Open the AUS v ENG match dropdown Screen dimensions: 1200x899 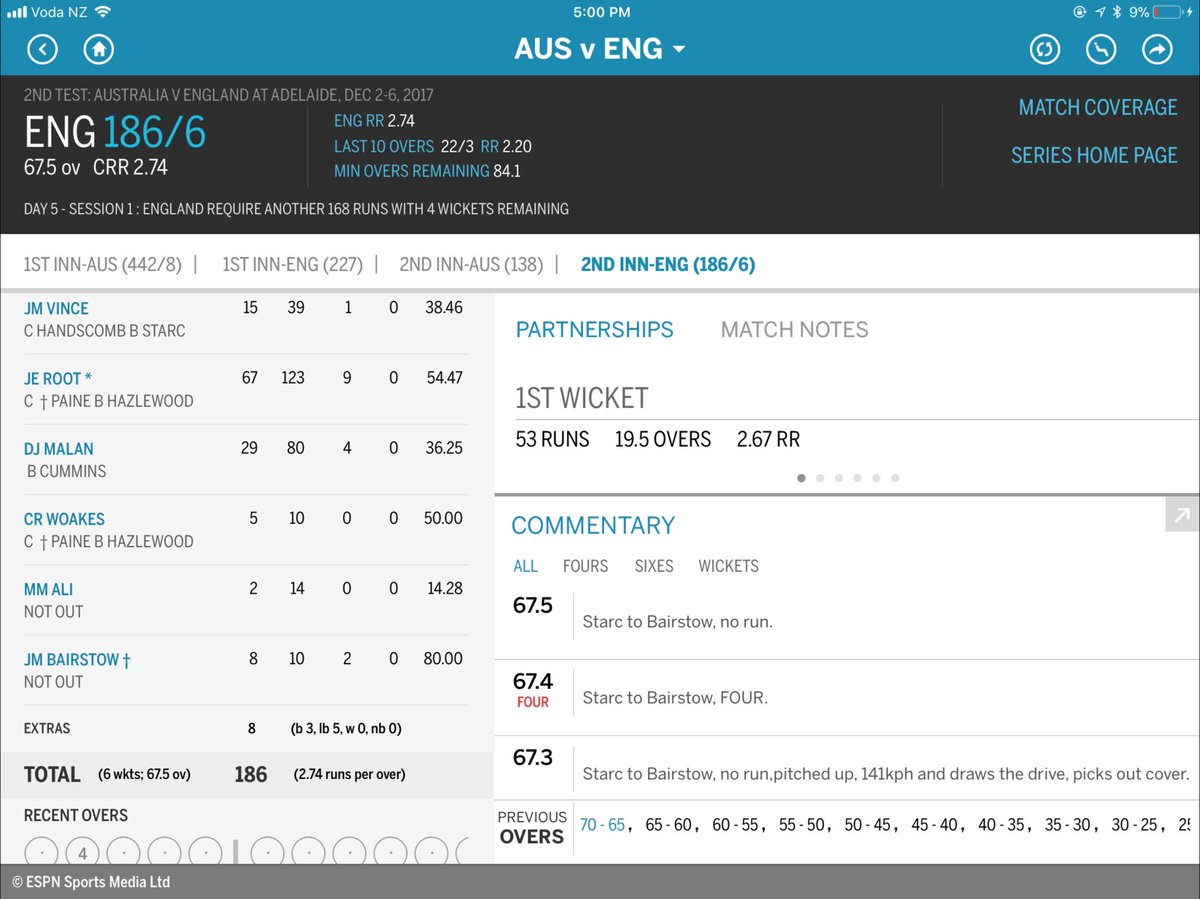[x=600, y=48]
